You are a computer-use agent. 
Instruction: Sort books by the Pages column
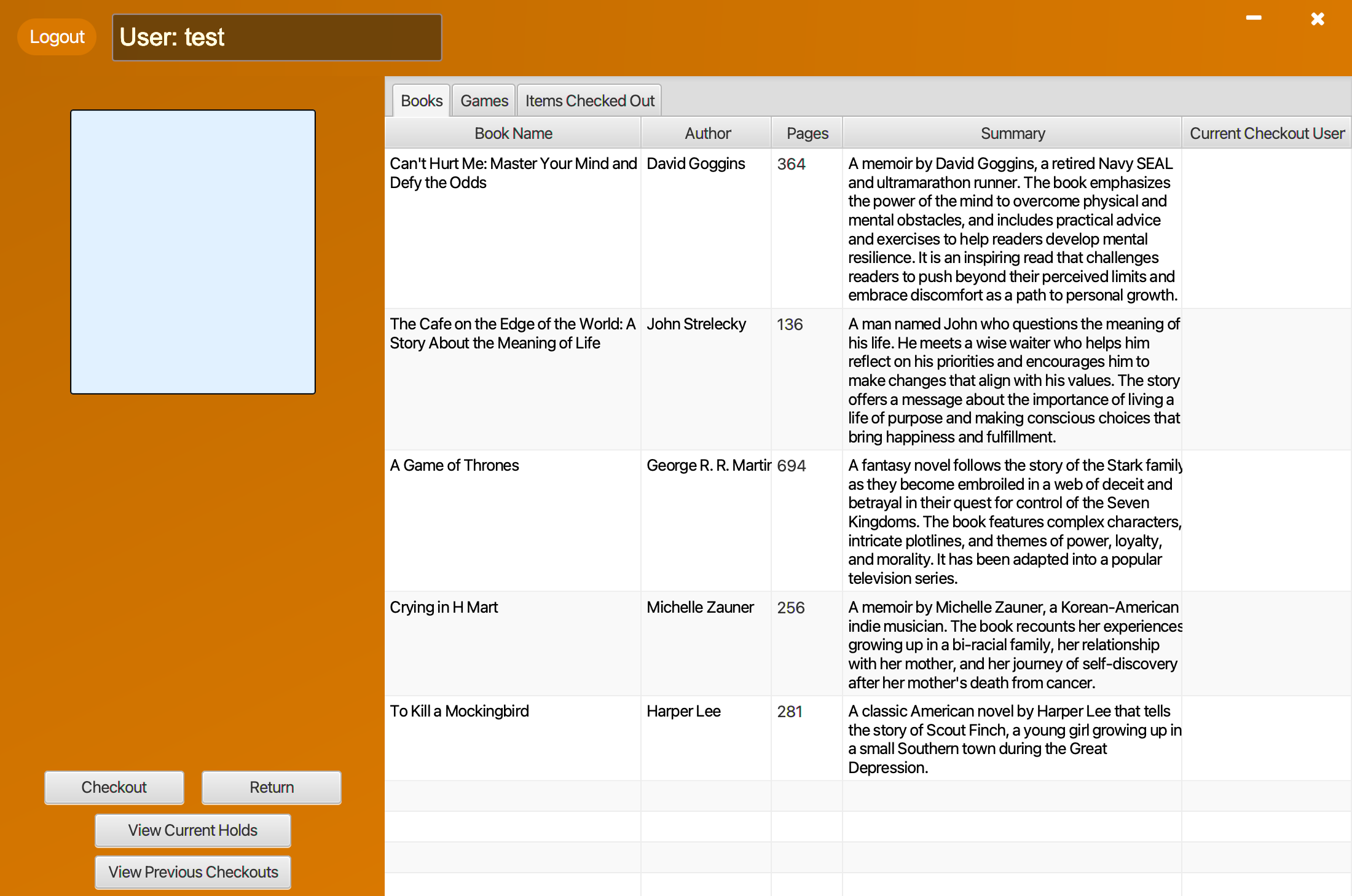pyautogui.click(x=806, y=133)
